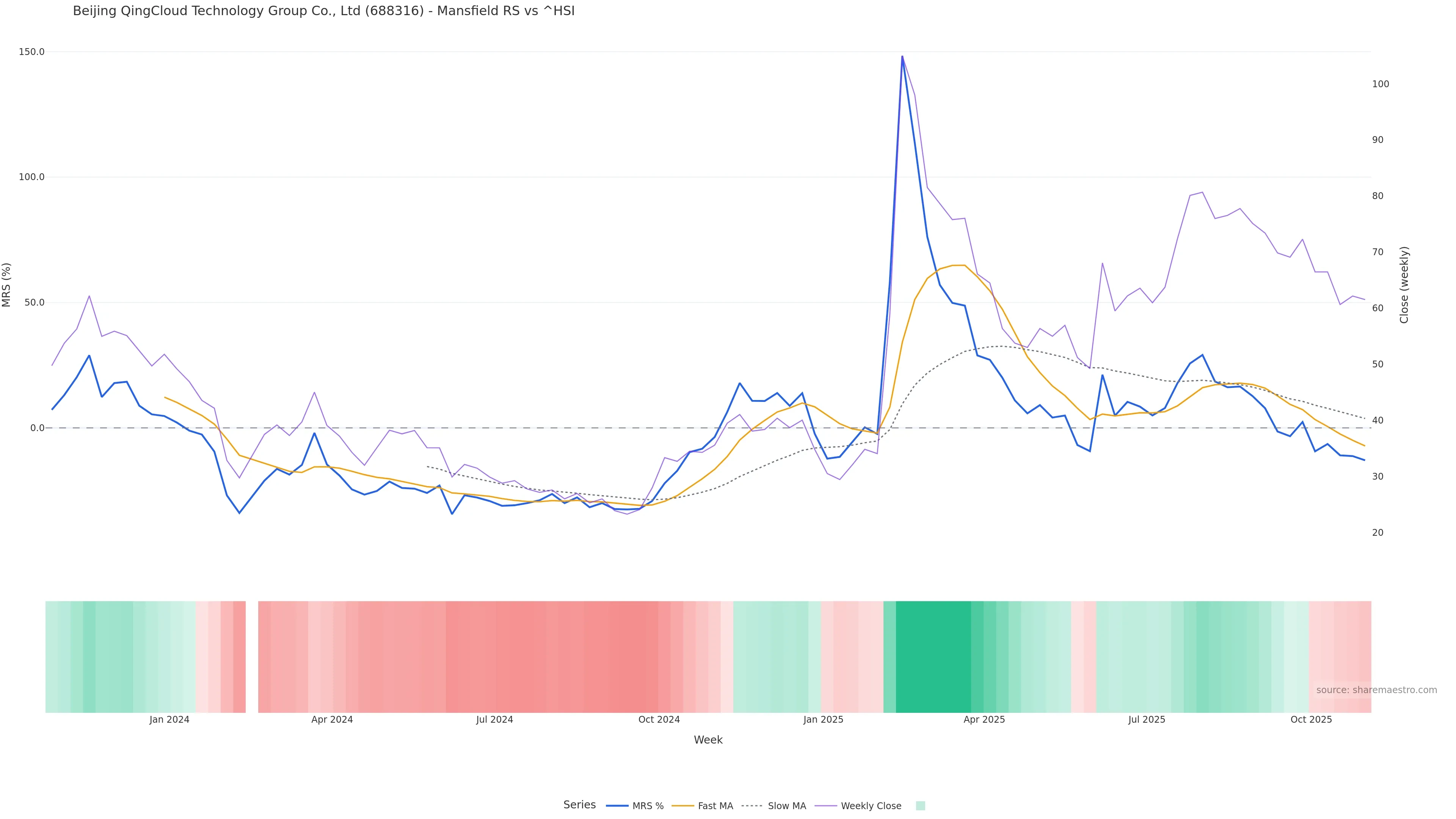Click the blue MRS % legend line icon
Viewport: 1456px width, 819px height.
click(x=617, y=806)
